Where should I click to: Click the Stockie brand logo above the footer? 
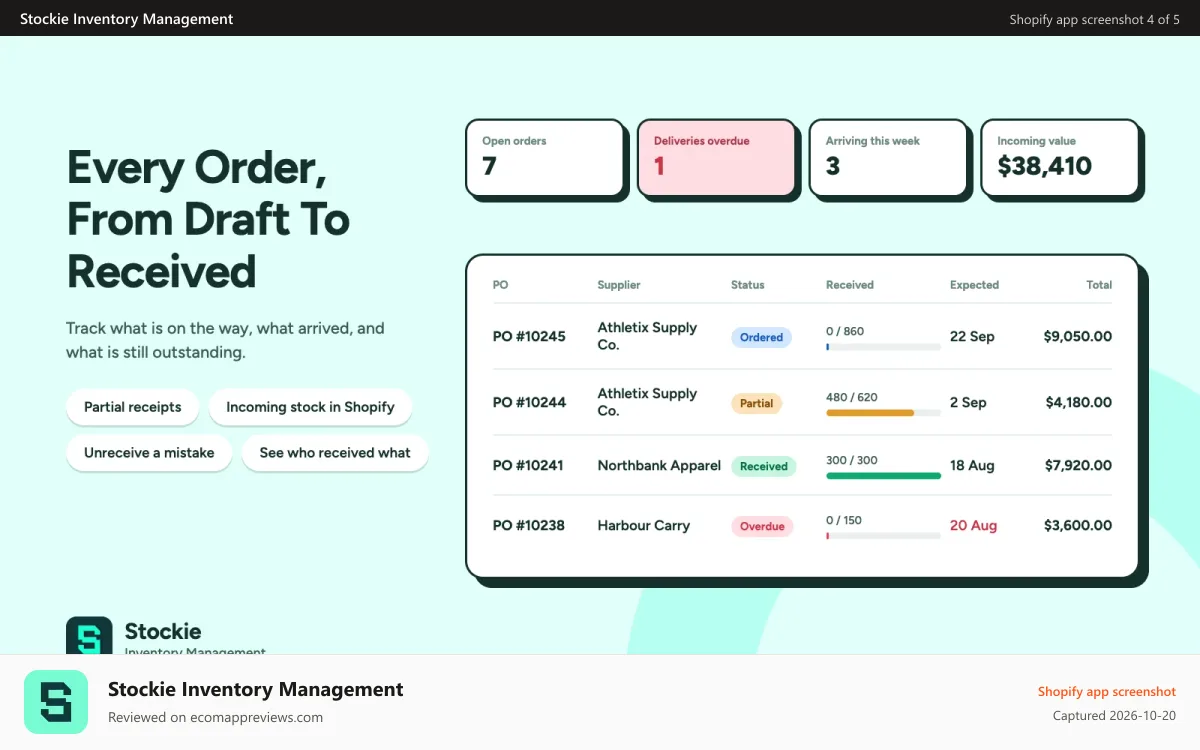pos(89,636)
